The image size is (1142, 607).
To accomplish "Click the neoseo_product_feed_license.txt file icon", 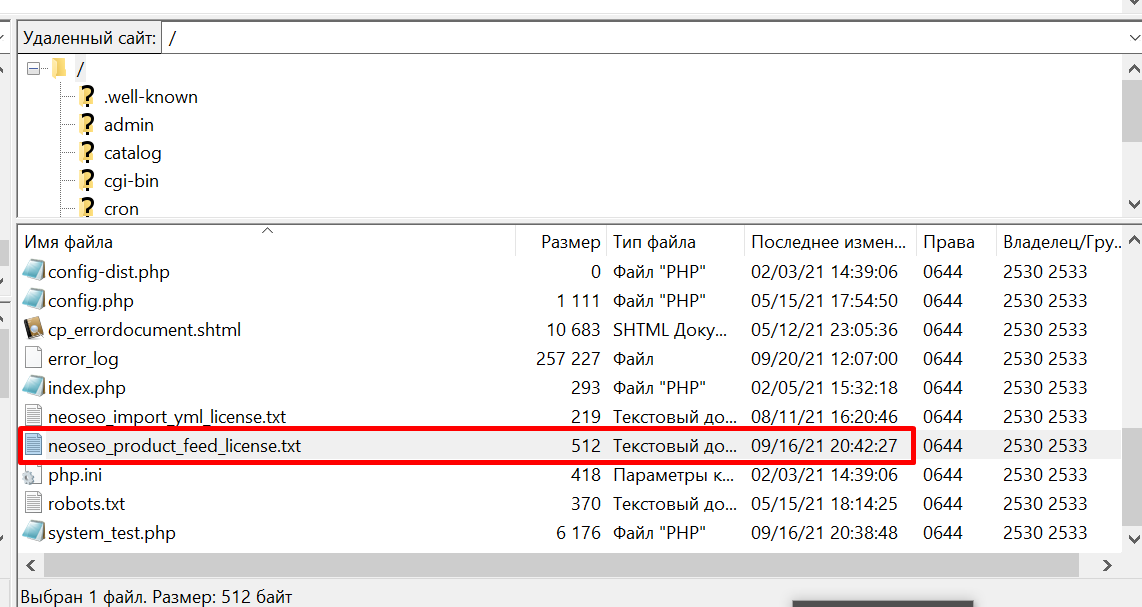I will pyautogui.click(x=34, y=445).
